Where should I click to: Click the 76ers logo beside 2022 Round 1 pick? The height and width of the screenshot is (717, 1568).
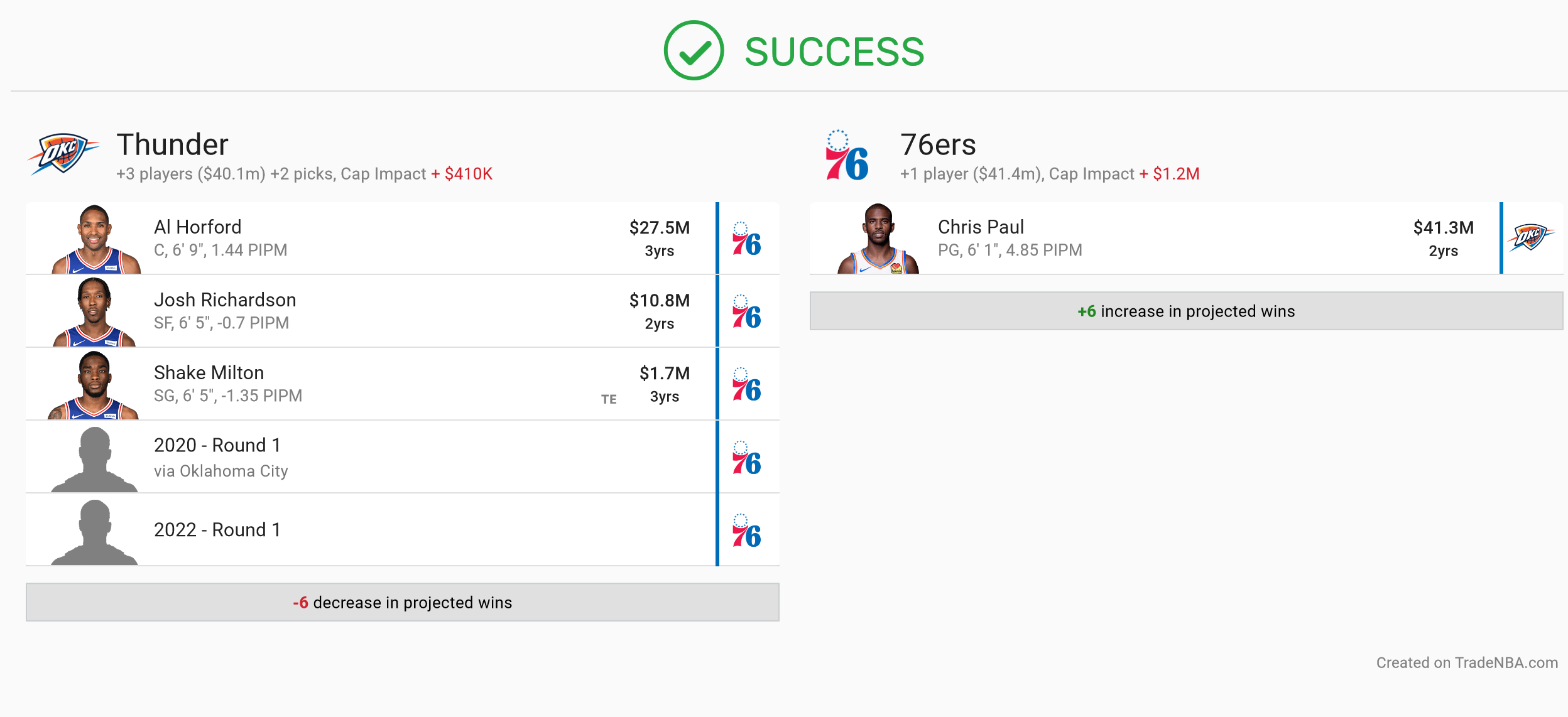746,530
